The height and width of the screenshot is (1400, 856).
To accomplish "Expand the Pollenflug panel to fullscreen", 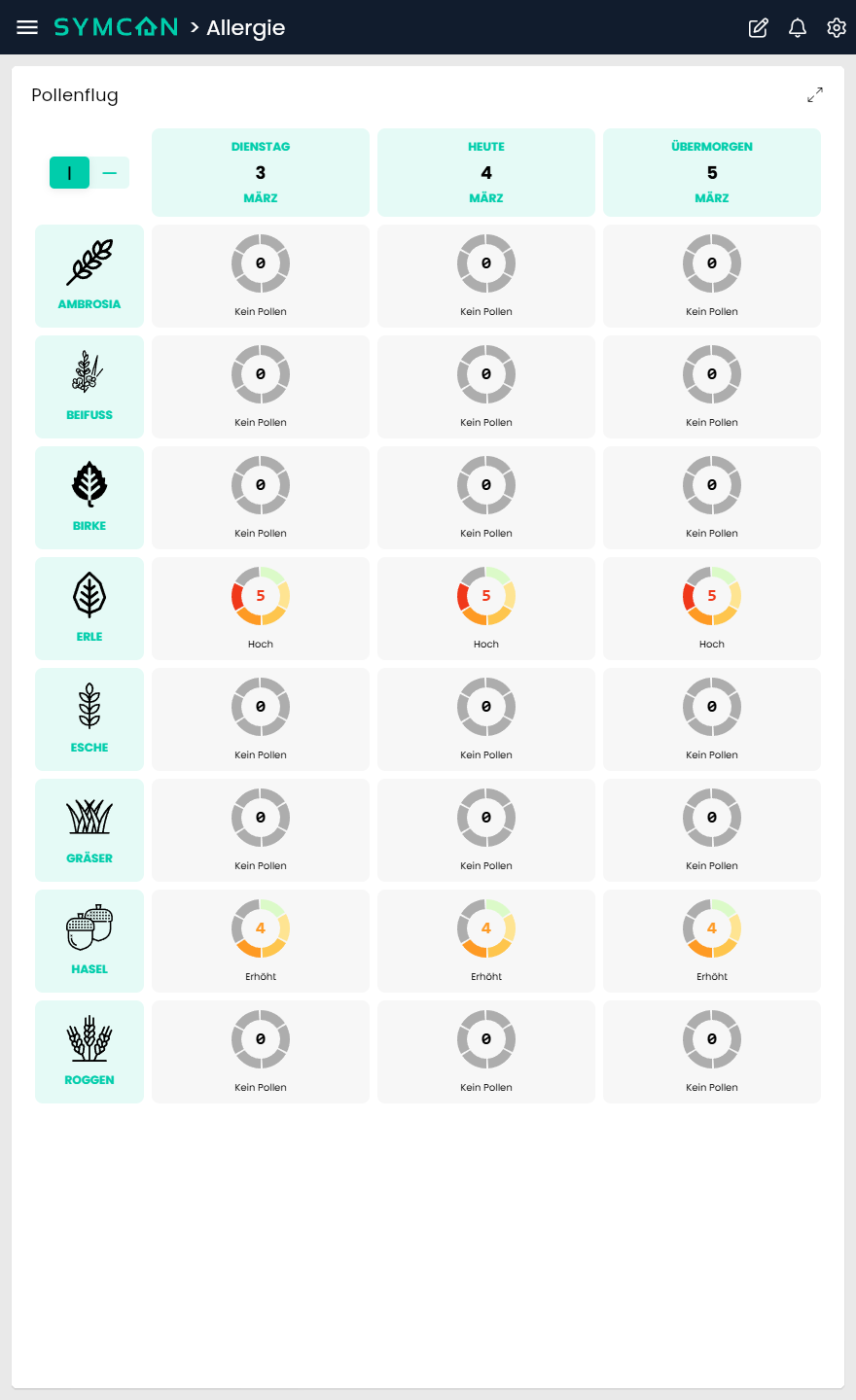I will [x=815, y=94].
